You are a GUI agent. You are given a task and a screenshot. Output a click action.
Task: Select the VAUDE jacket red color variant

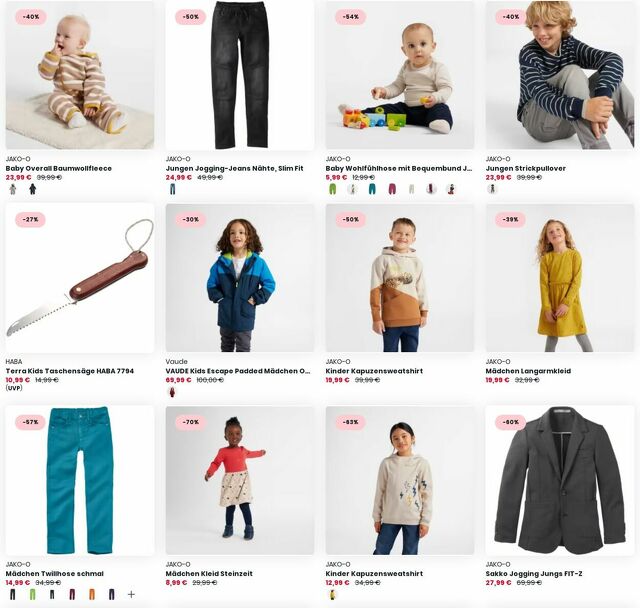tap(172, 392)
